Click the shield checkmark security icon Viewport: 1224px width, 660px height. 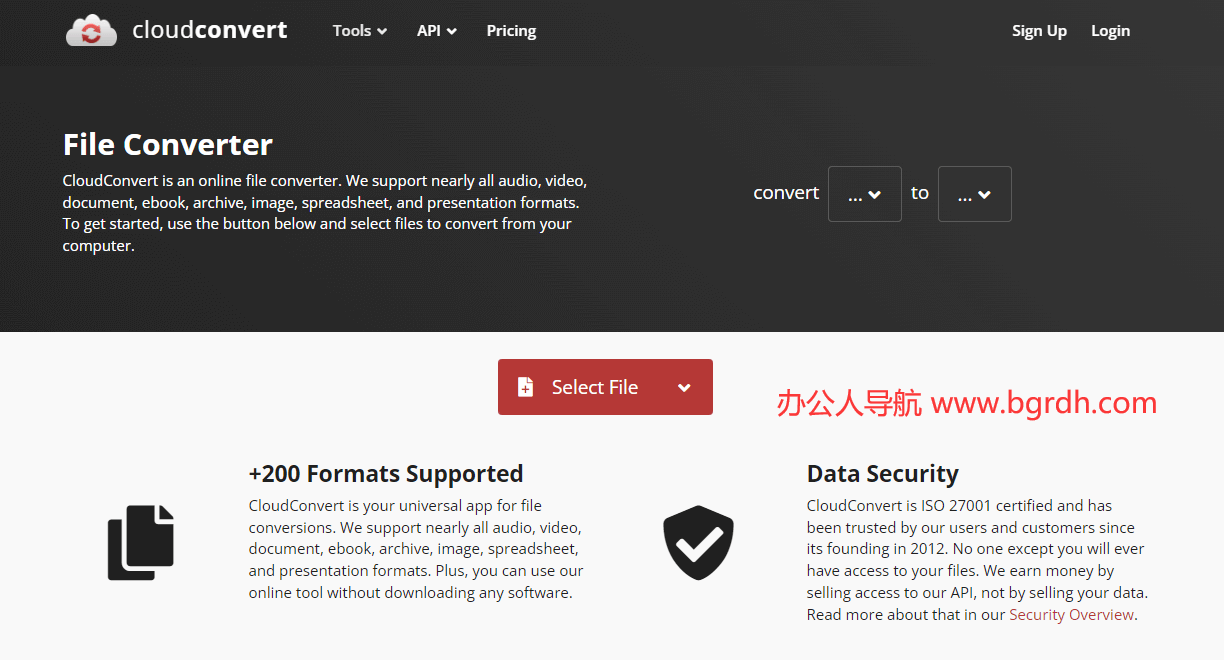click(698, 543)
